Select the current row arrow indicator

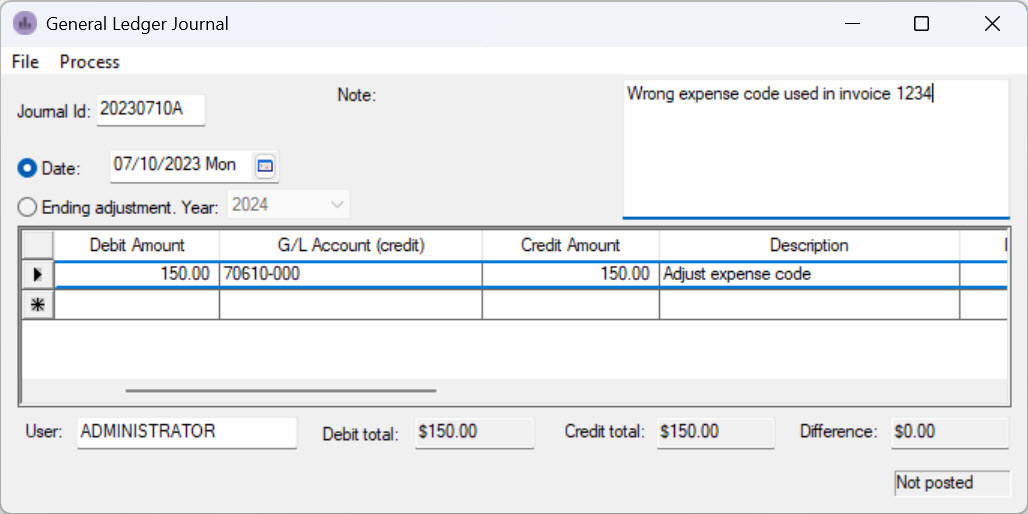38,274
